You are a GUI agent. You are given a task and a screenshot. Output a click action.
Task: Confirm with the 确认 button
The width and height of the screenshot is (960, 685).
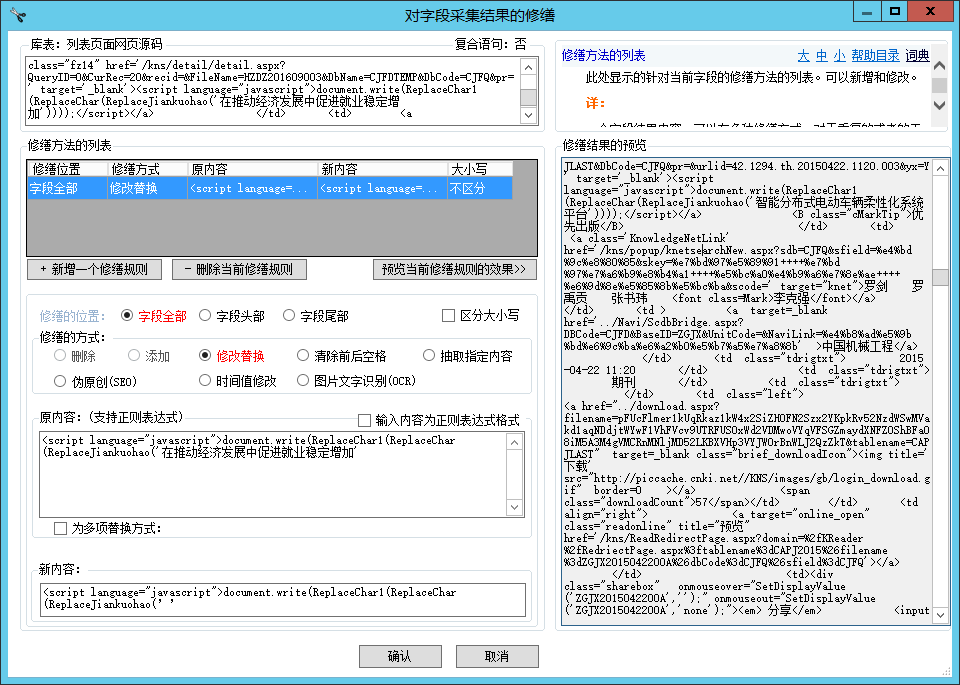pos(400,656)
